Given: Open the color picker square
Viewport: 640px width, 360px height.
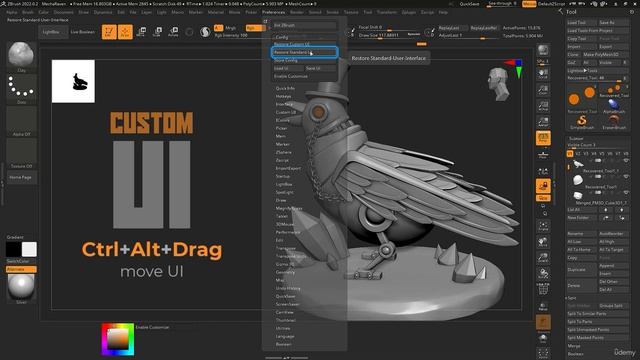Looking at the screenshot, I should click(x=118, y=339).
